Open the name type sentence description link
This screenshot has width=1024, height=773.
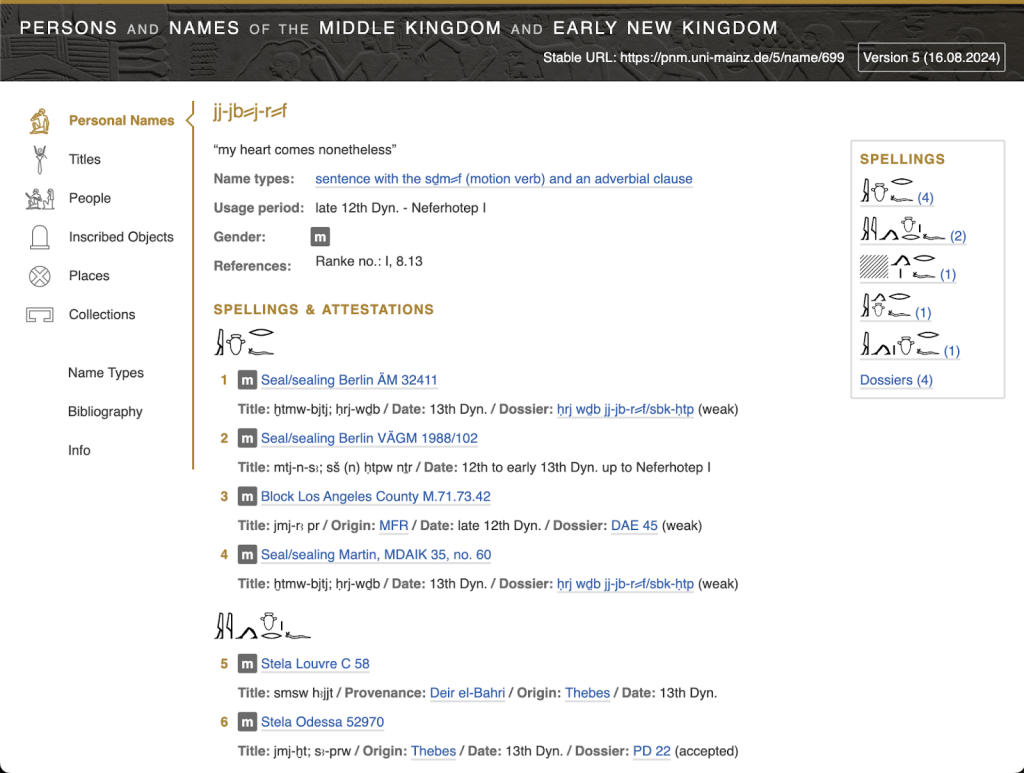pos(503,179)
